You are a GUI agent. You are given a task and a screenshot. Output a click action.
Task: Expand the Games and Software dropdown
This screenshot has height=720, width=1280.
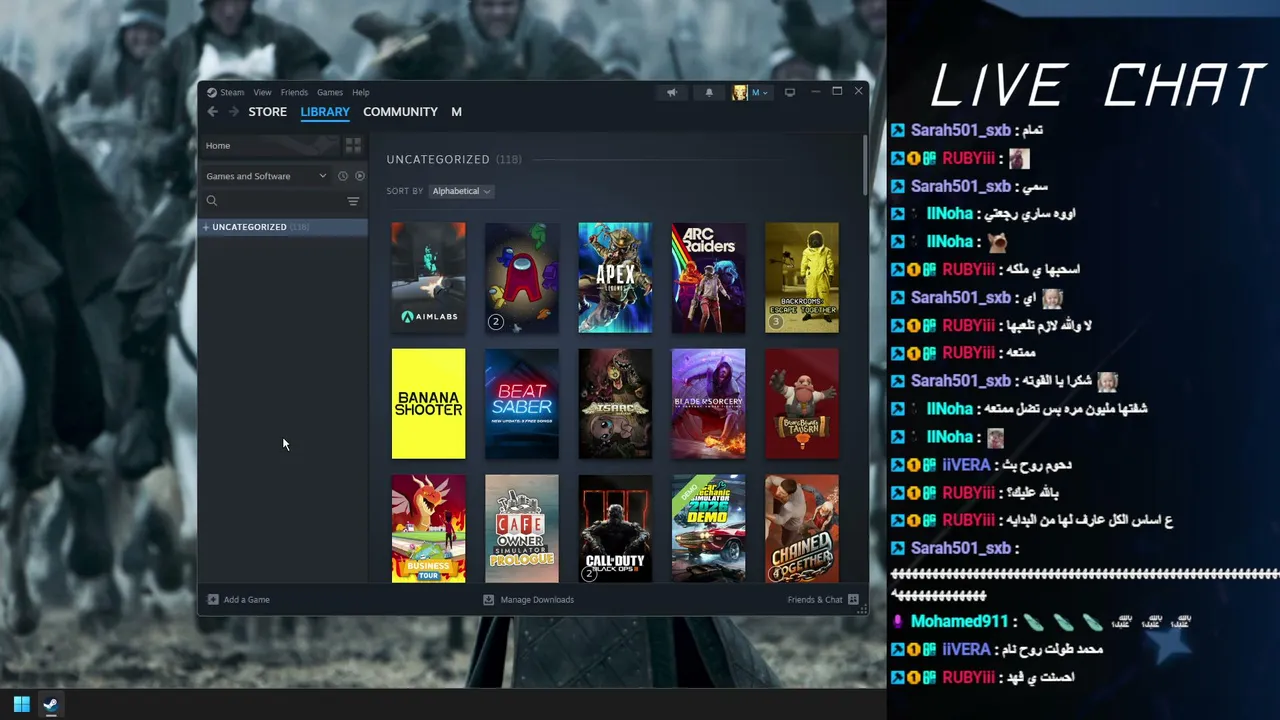266,176
